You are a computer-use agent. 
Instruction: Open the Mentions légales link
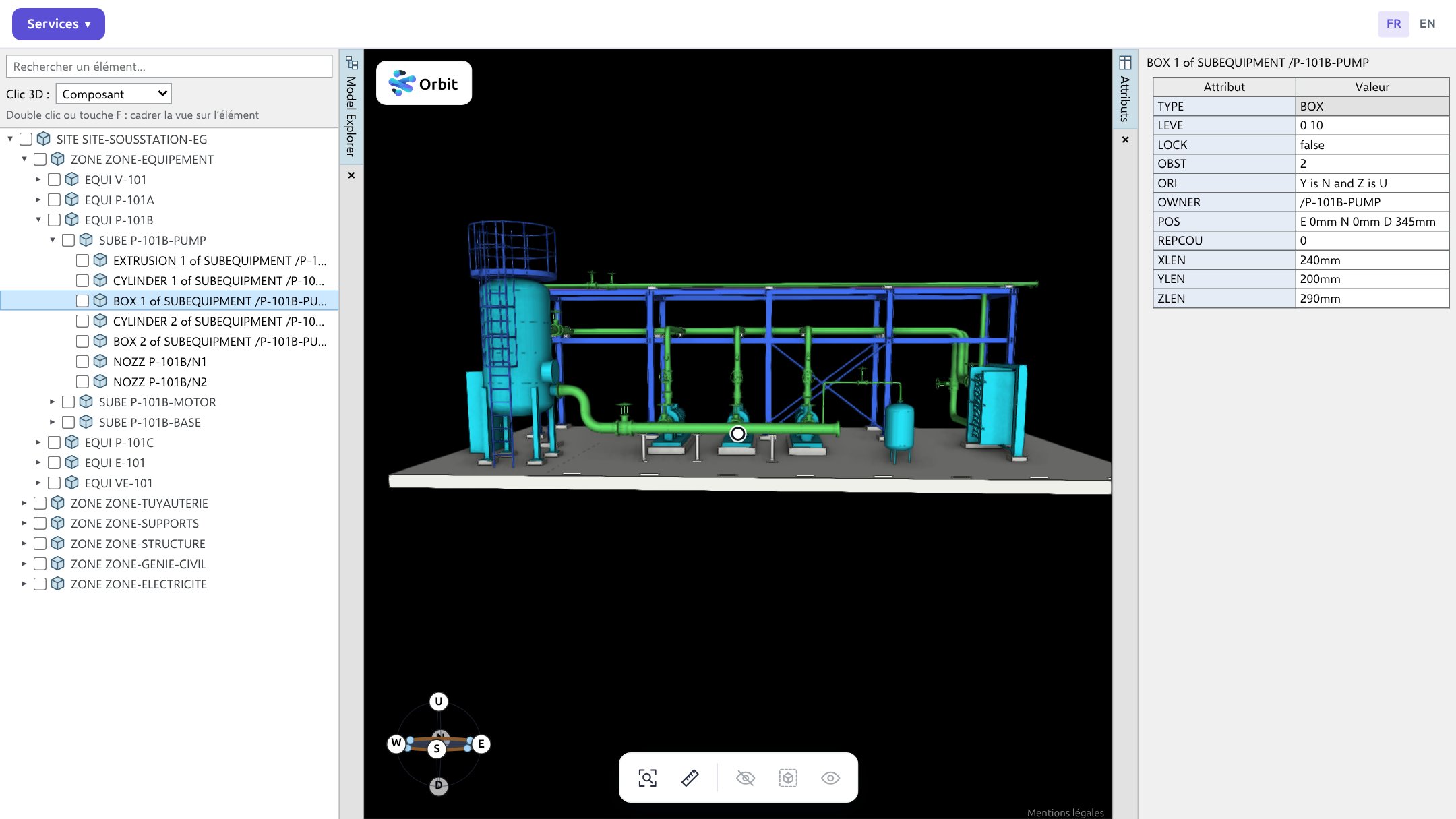pyautogui.click(x=1065, y=812)
